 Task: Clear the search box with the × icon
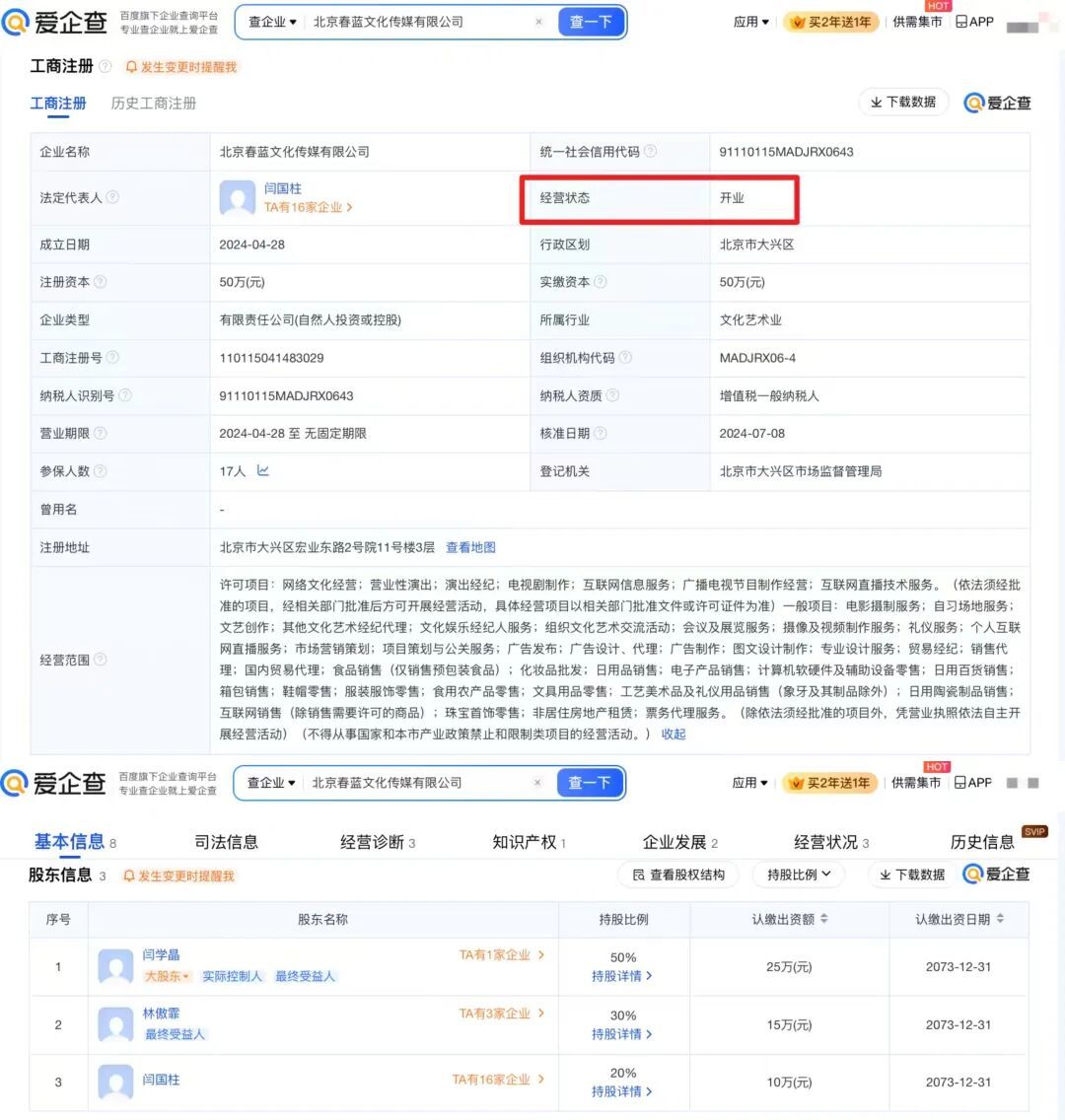[538, 21]
